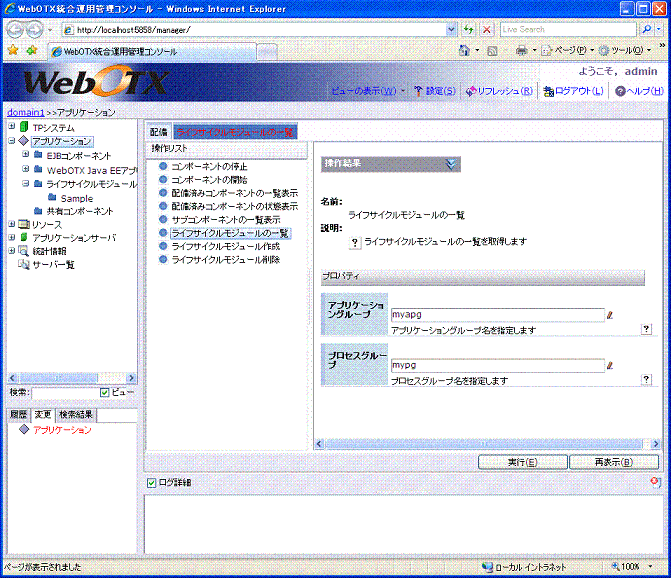Toggle the ログ詳細 checkbox
671x578 pixels.
(152, 483)
